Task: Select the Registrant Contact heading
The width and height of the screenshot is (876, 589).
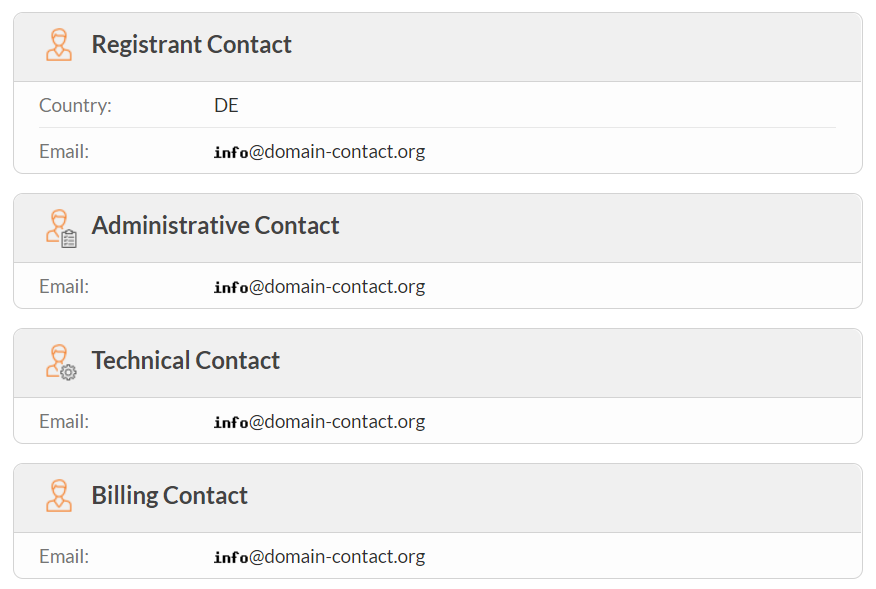Action: [x=191, y=45]
